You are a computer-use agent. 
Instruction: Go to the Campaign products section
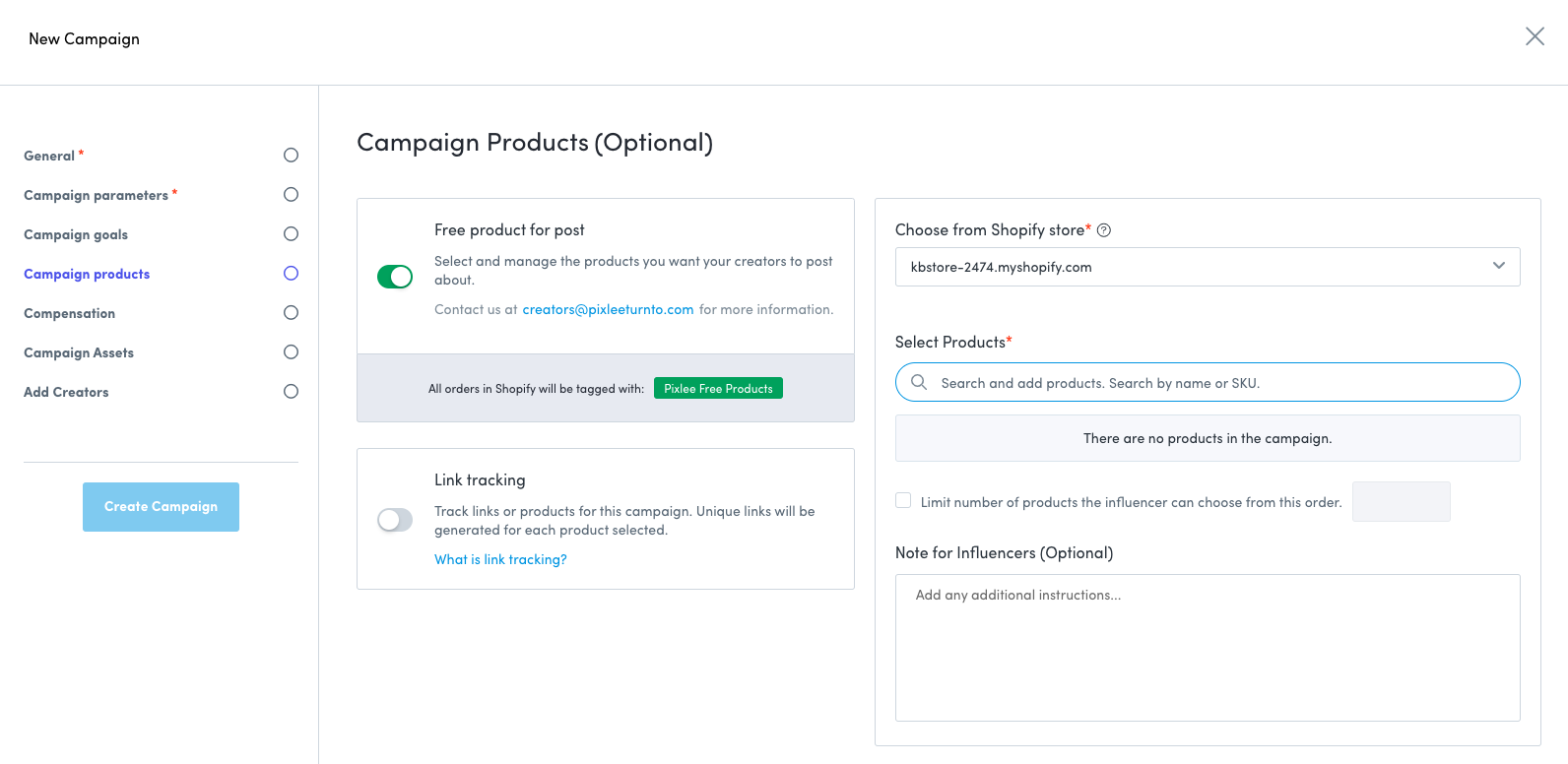(x=87, y=274)
